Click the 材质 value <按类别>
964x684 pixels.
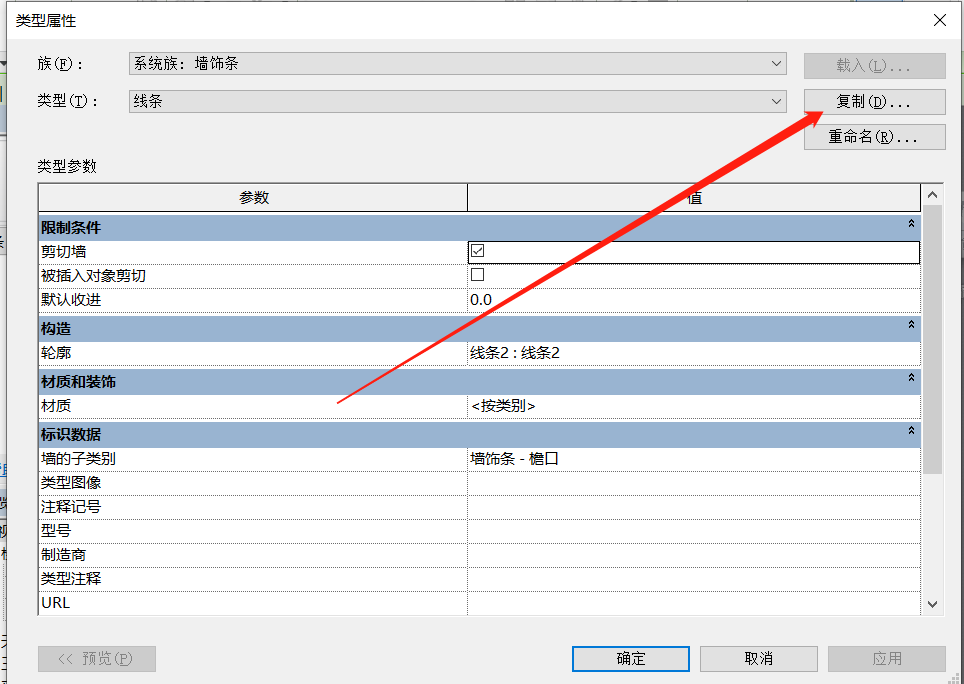[x=692, y=406]
